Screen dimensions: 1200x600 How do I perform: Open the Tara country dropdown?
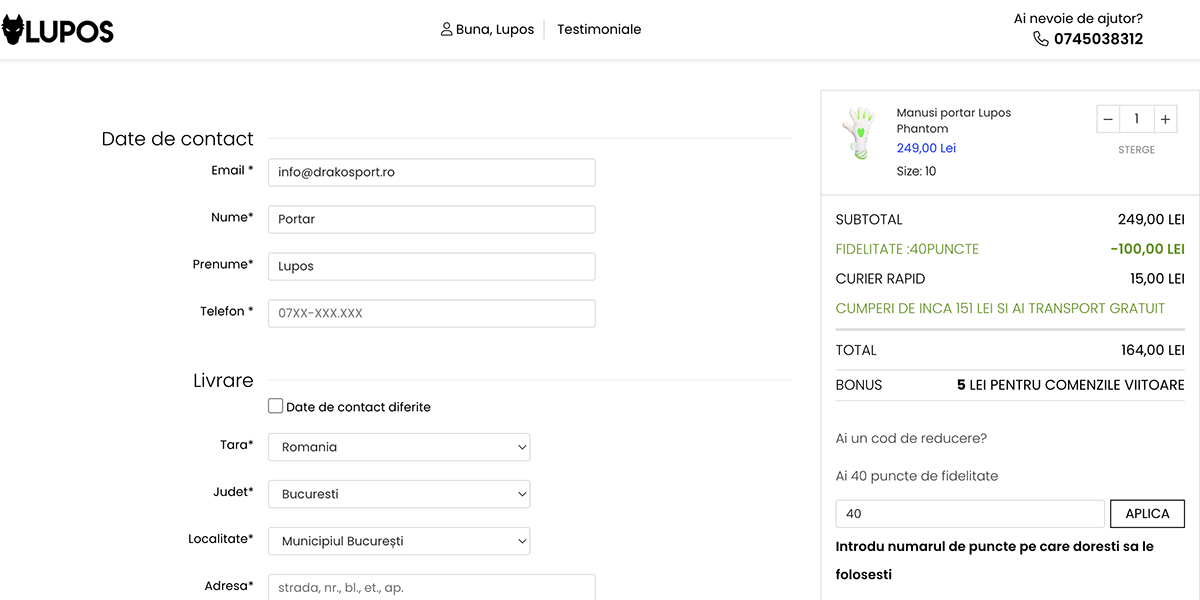click(x=399, y=447)
